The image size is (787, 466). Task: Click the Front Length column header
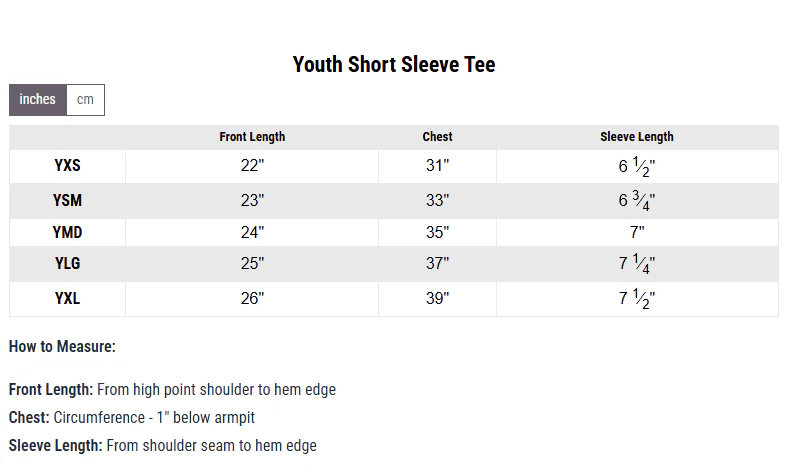tap(252, 137)
